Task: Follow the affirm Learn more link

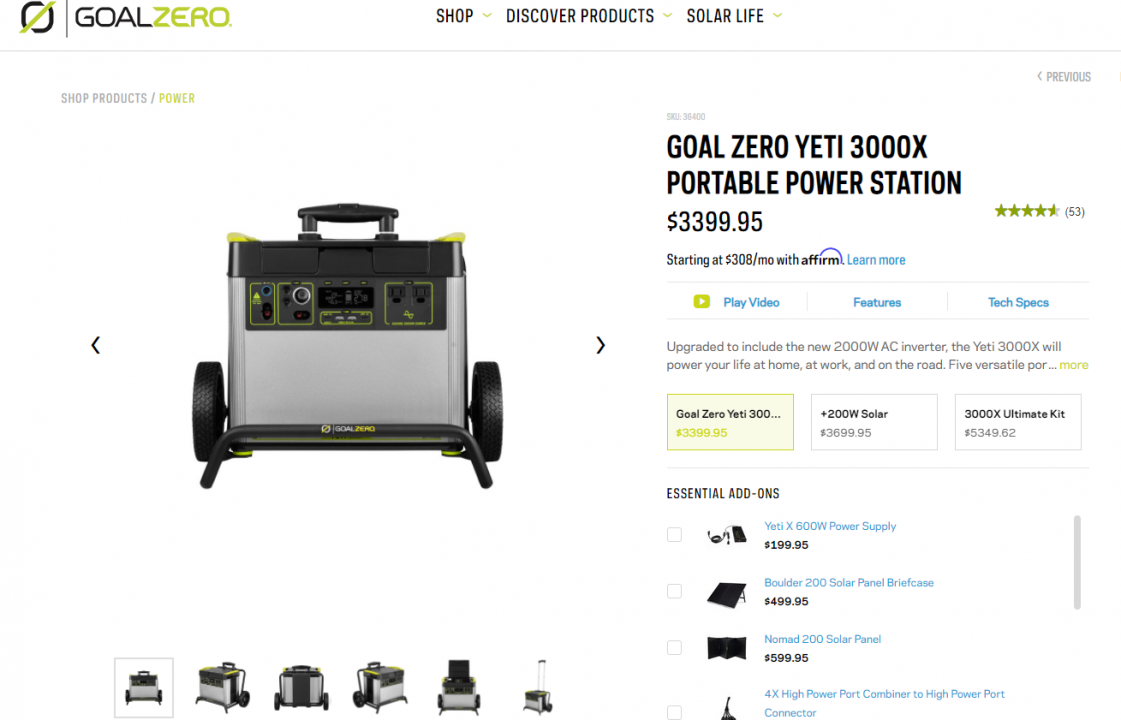Action: click(876, 260)
